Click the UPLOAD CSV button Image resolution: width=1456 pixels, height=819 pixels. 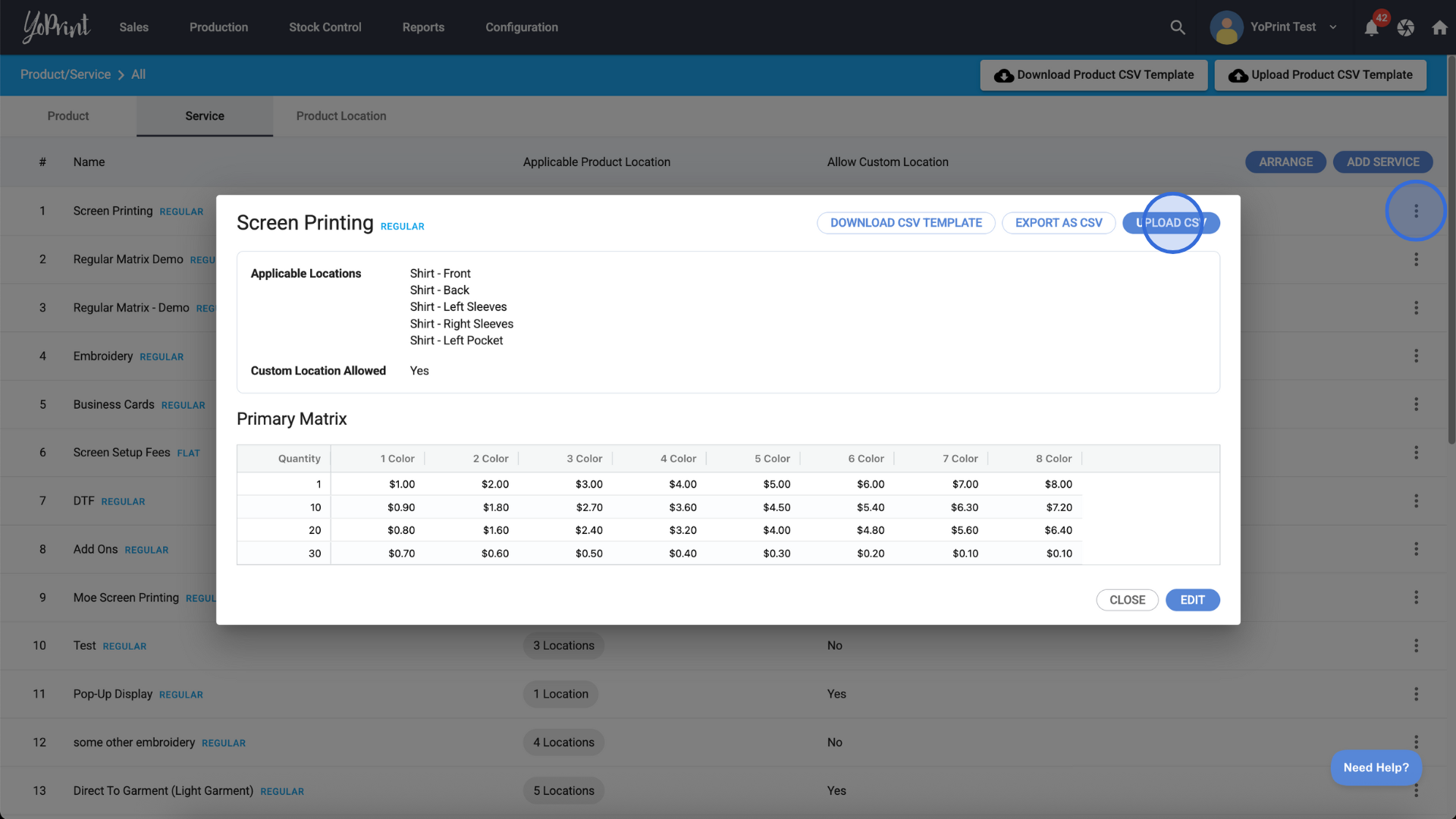(1171, 223)
